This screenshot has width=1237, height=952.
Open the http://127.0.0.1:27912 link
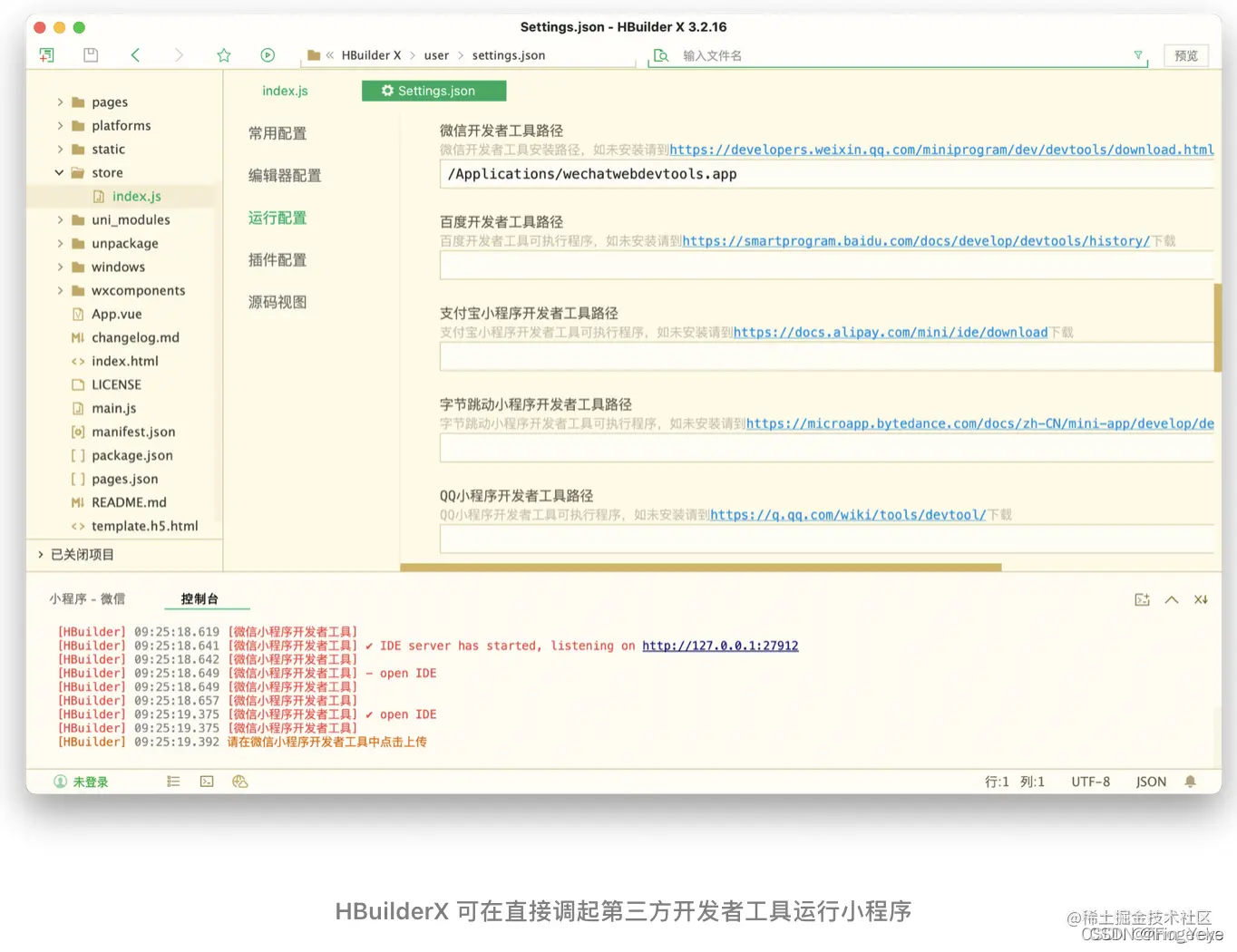point(720,646)
